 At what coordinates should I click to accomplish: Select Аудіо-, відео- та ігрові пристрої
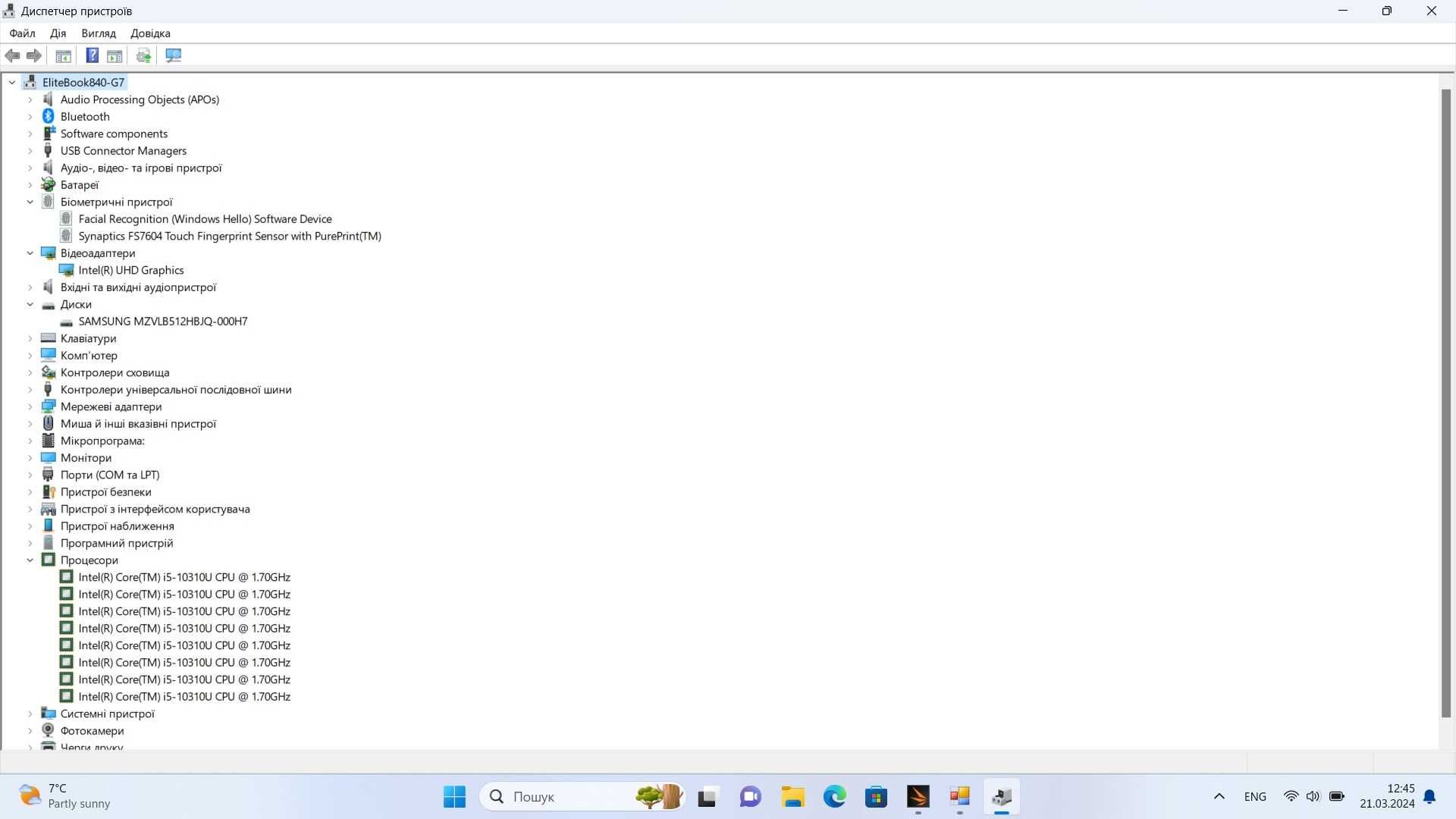[141, 168]
